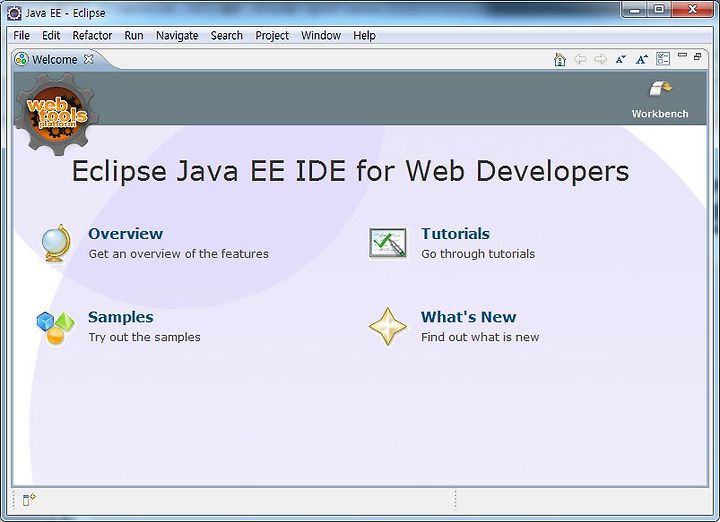Click the navigate back arrow

[580, 59]
